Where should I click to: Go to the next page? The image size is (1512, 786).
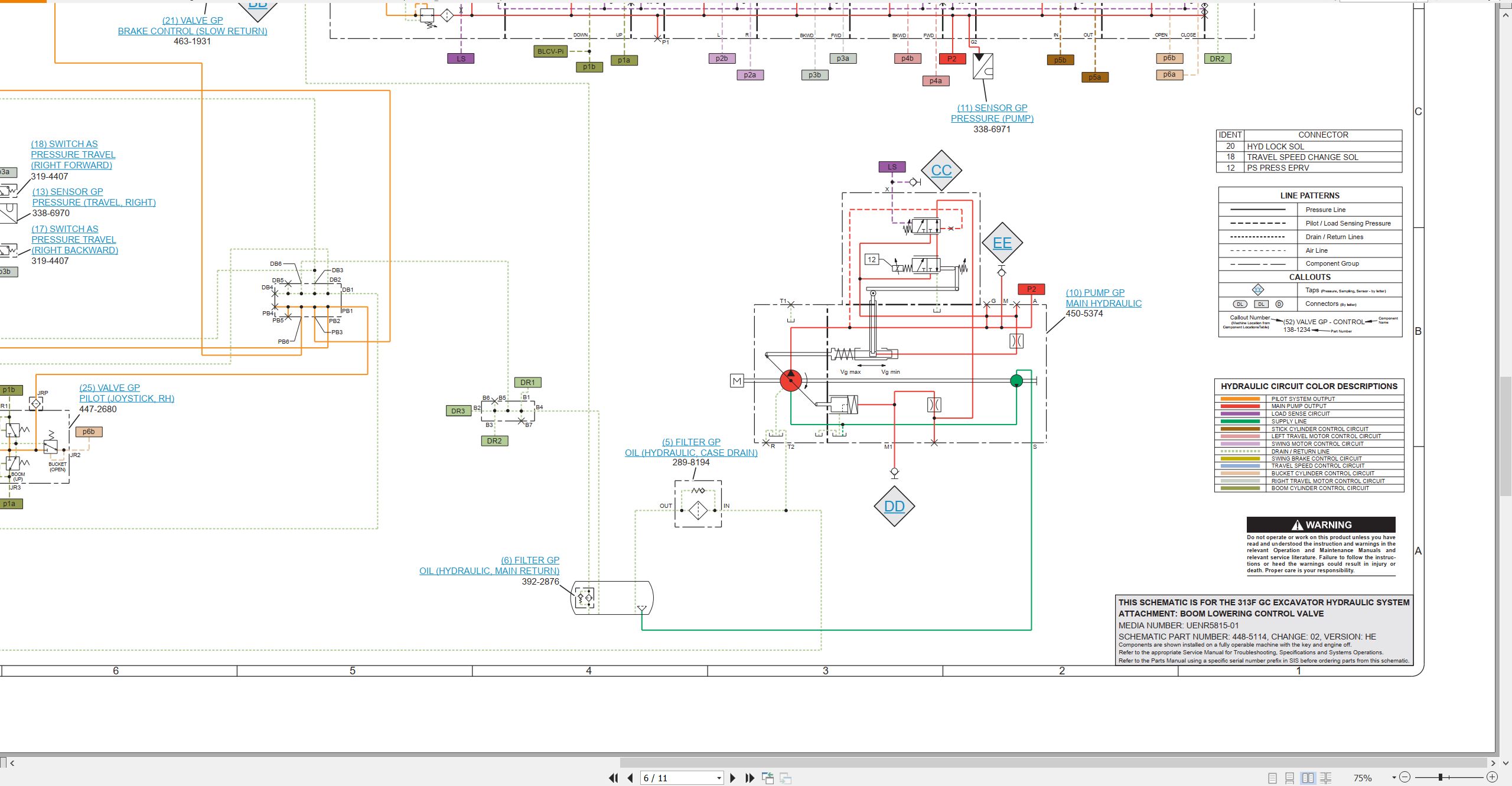pos(733,778)
